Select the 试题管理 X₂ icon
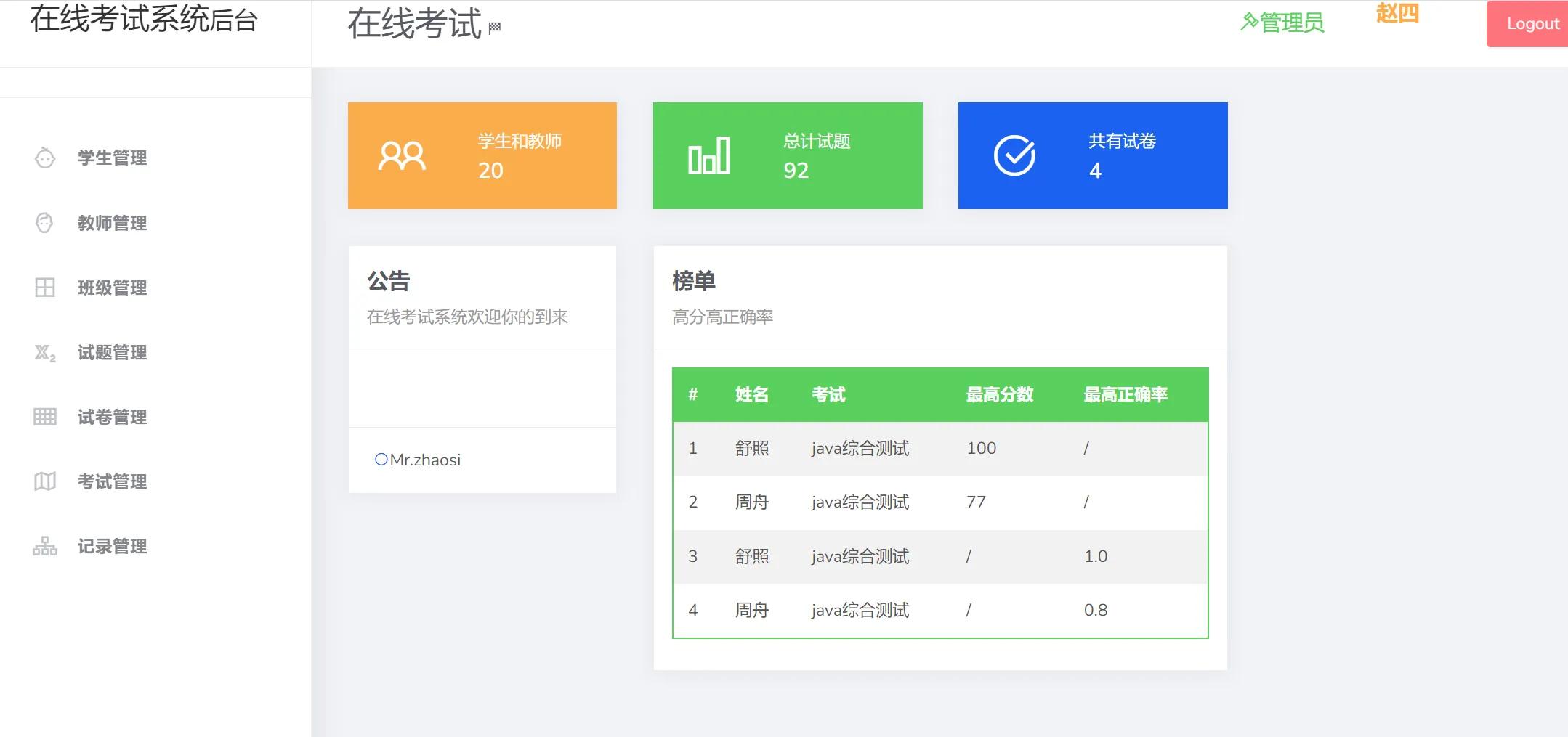 [45, 353]
